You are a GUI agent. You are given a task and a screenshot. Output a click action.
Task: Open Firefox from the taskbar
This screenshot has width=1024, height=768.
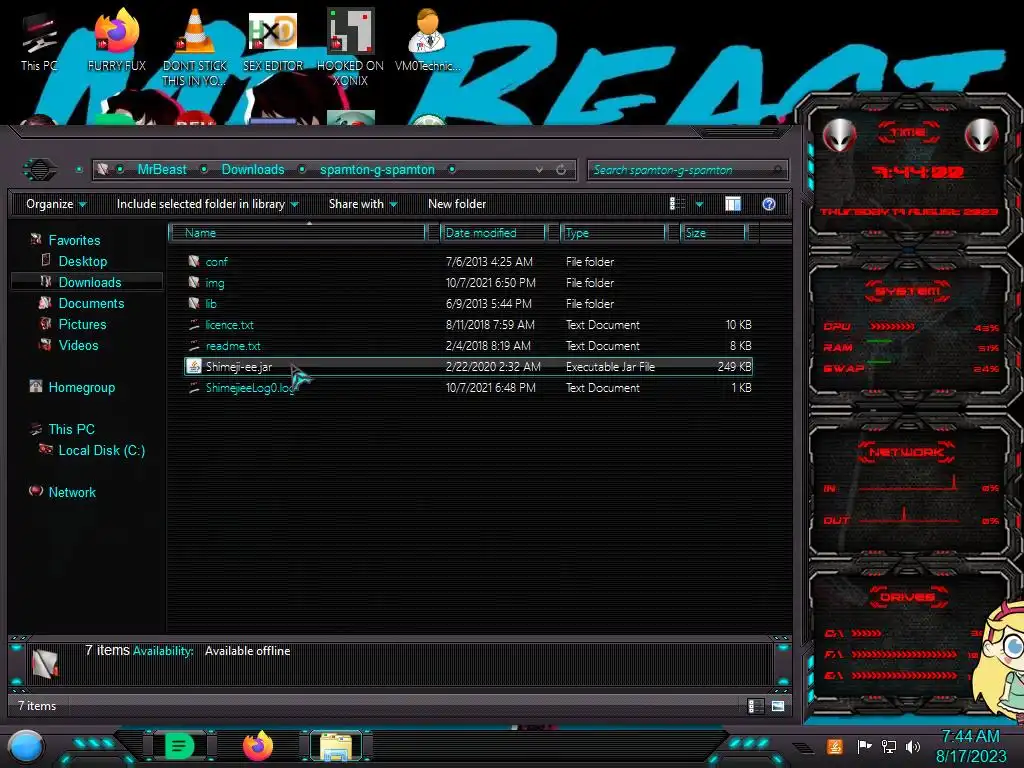click(258, 746)
